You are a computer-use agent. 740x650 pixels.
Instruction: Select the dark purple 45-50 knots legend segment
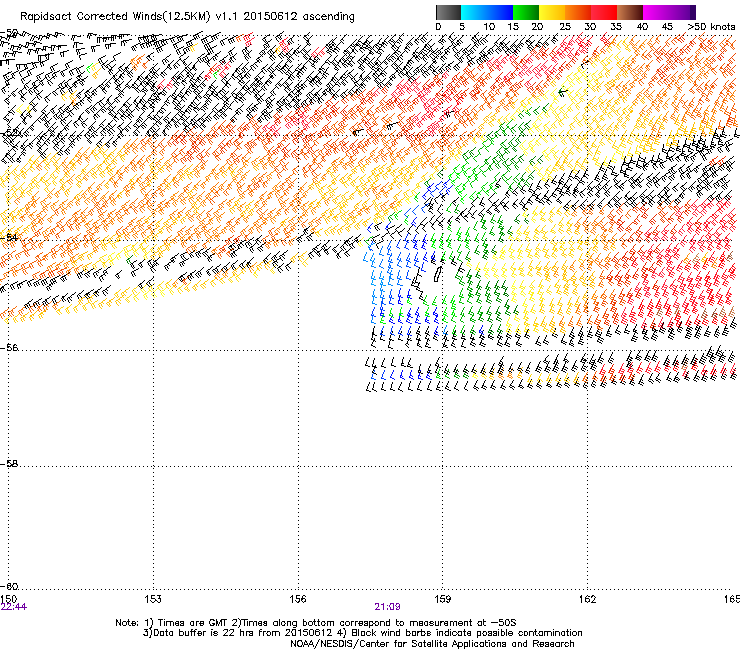click(682, 12)
